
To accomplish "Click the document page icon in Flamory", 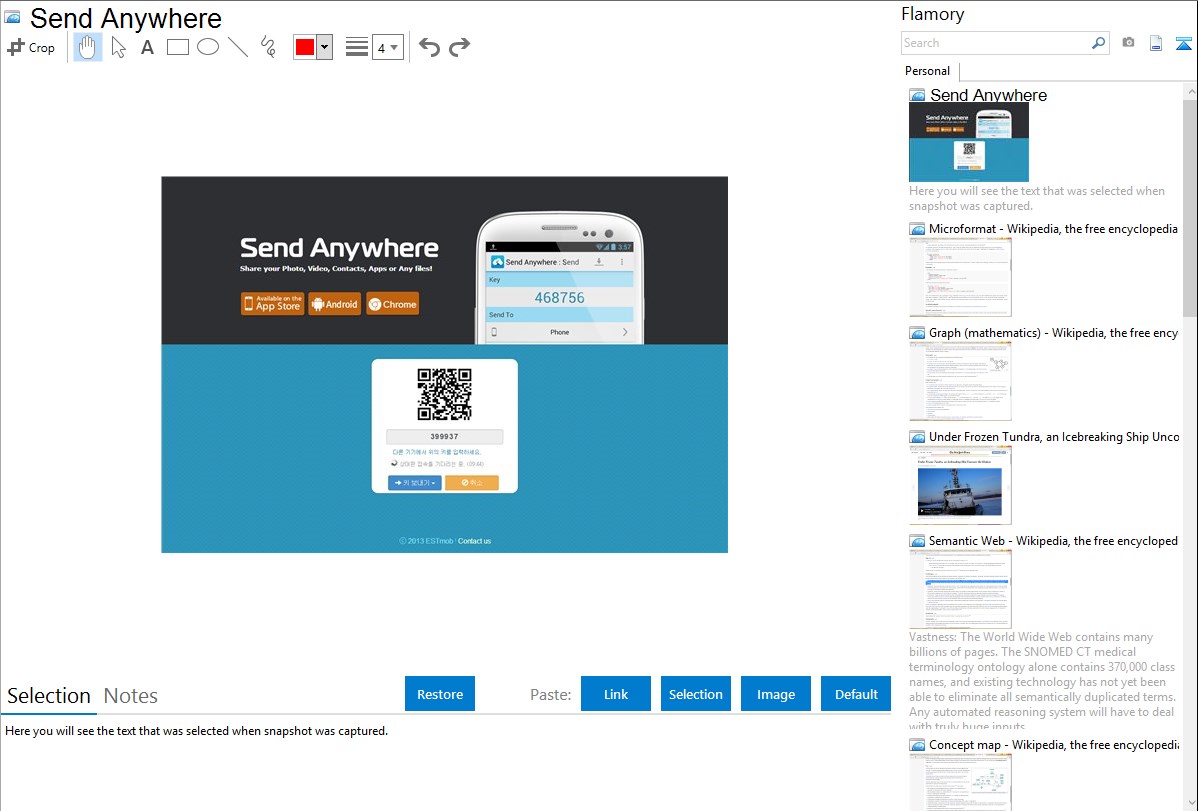I will (1156, 43).
